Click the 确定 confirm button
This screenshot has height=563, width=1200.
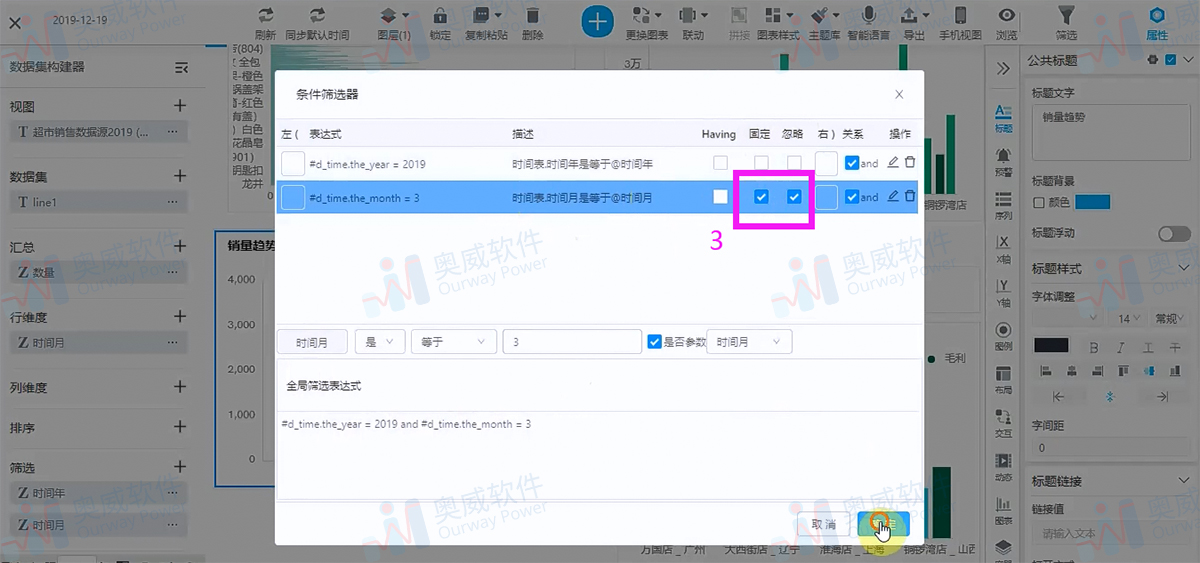[x=883, y=524]
